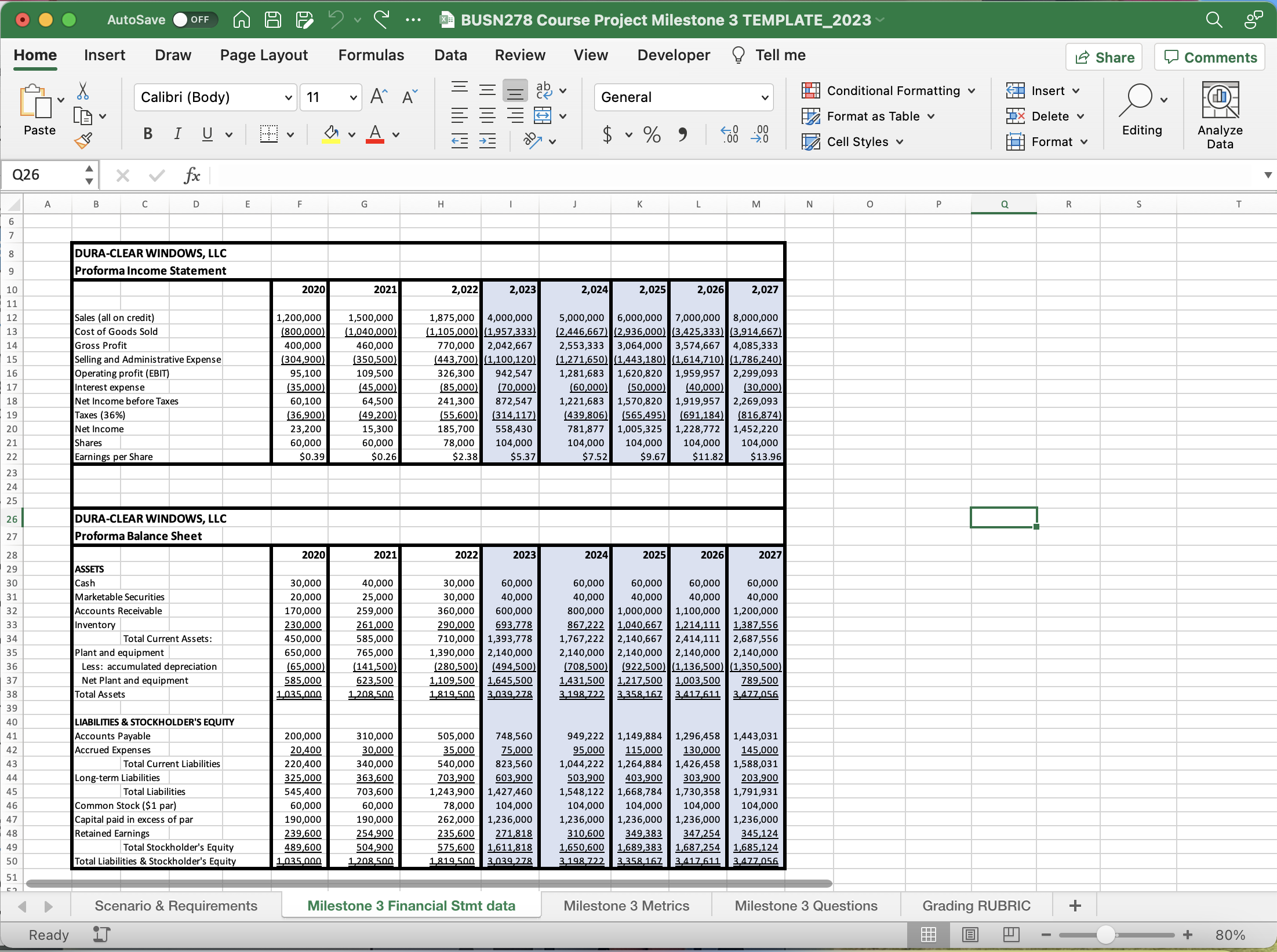Click the Borders icon

268,134
